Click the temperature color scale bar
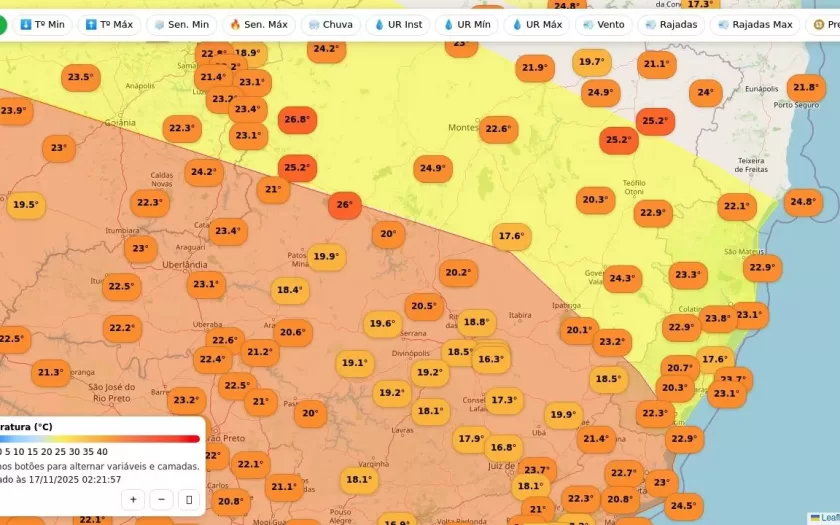This screenshot has height=525, width=840. 100,438
